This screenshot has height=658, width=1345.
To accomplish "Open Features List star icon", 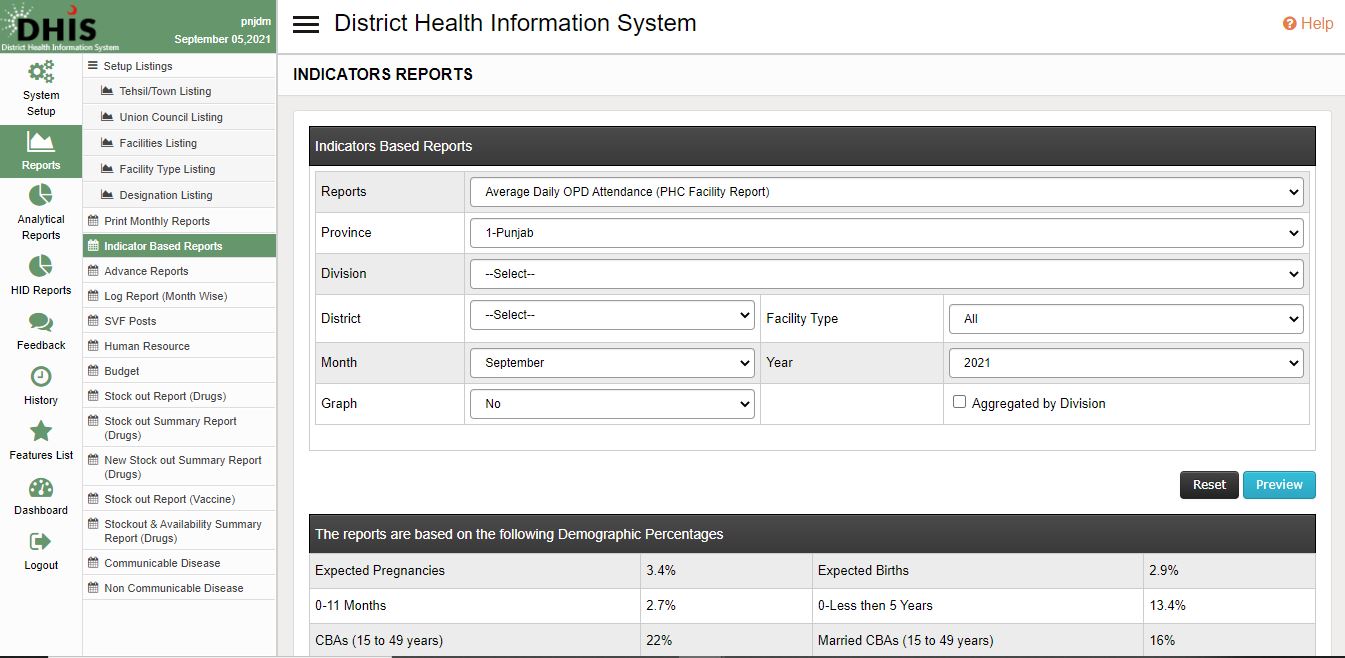I will (x=41, y=431).
